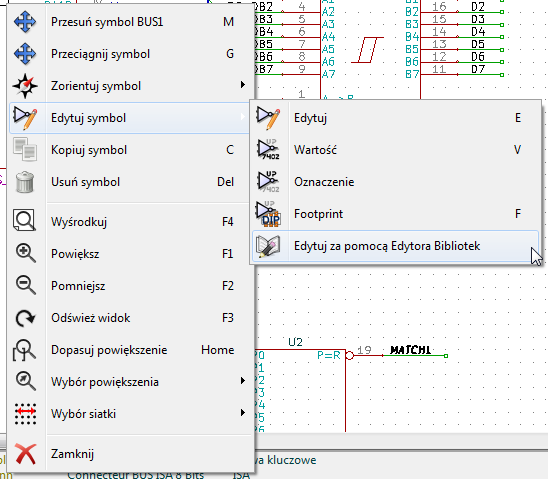Select Oznaczenie in the edit submenu

coord(395,182)
